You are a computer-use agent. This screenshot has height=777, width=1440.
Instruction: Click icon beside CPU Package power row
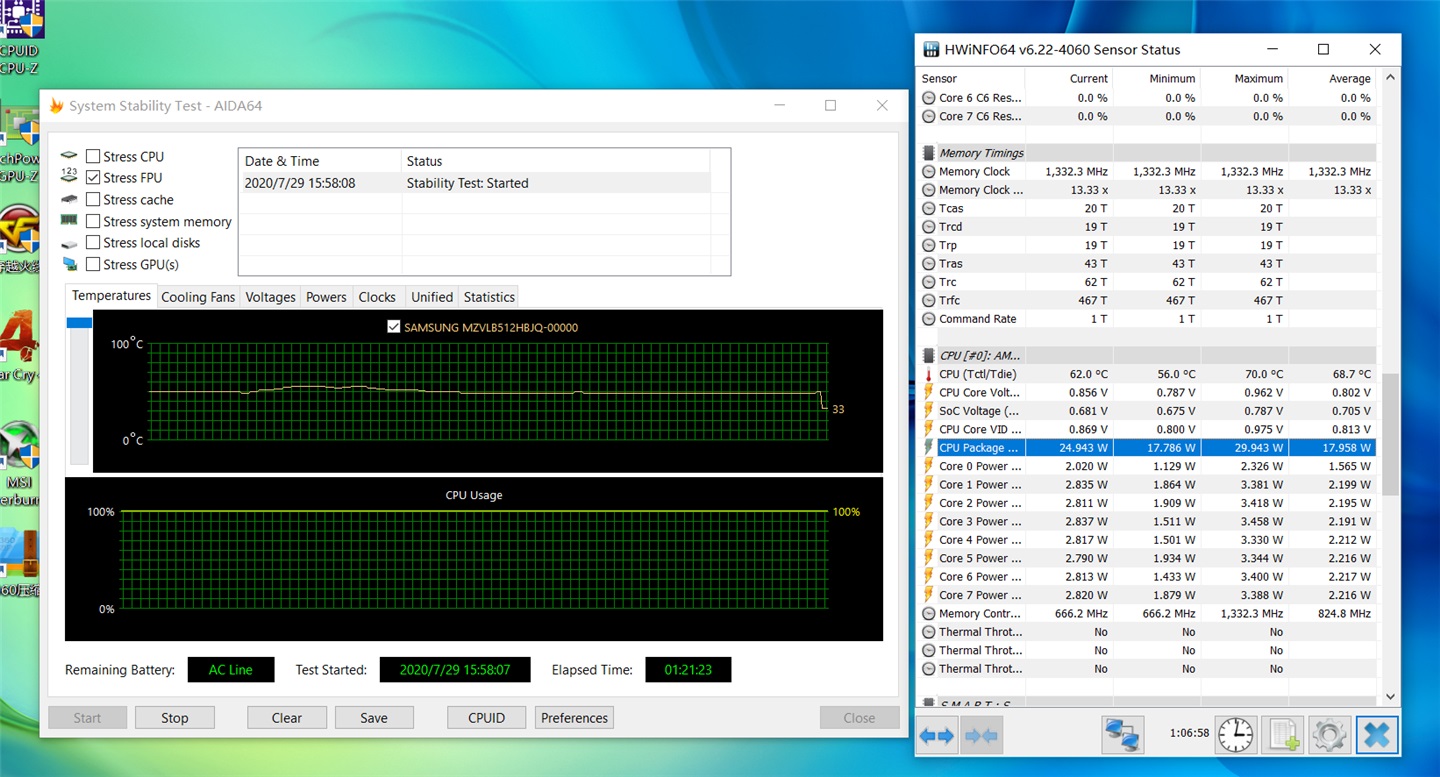[x=929, y=448]
